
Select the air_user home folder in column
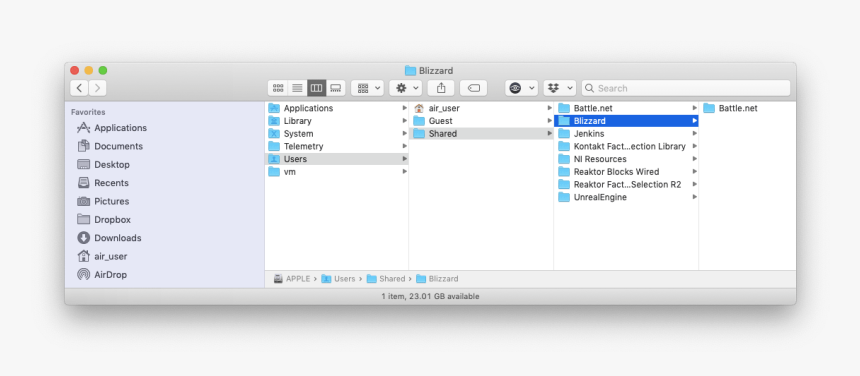[481, 108]
